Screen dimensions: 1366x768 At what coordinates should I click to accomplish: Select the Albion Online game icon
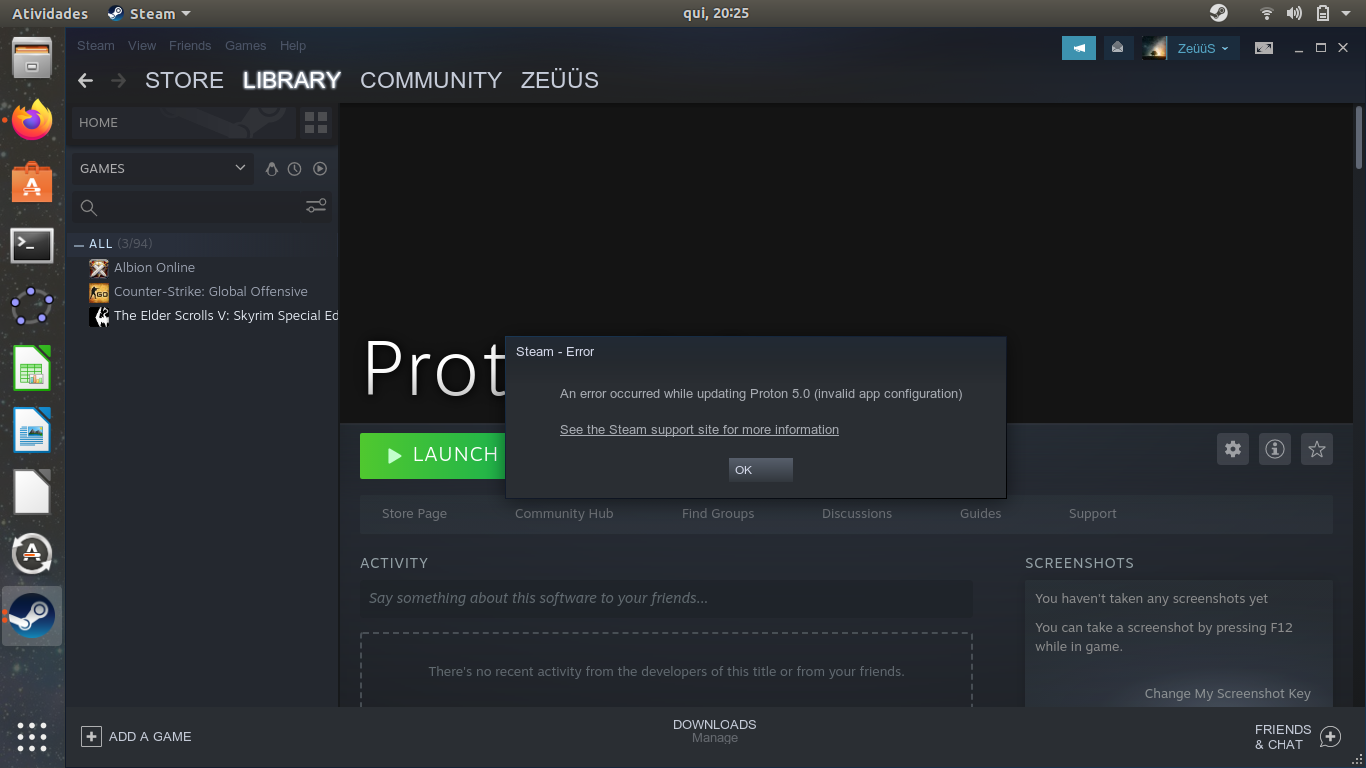pos(99,268)
